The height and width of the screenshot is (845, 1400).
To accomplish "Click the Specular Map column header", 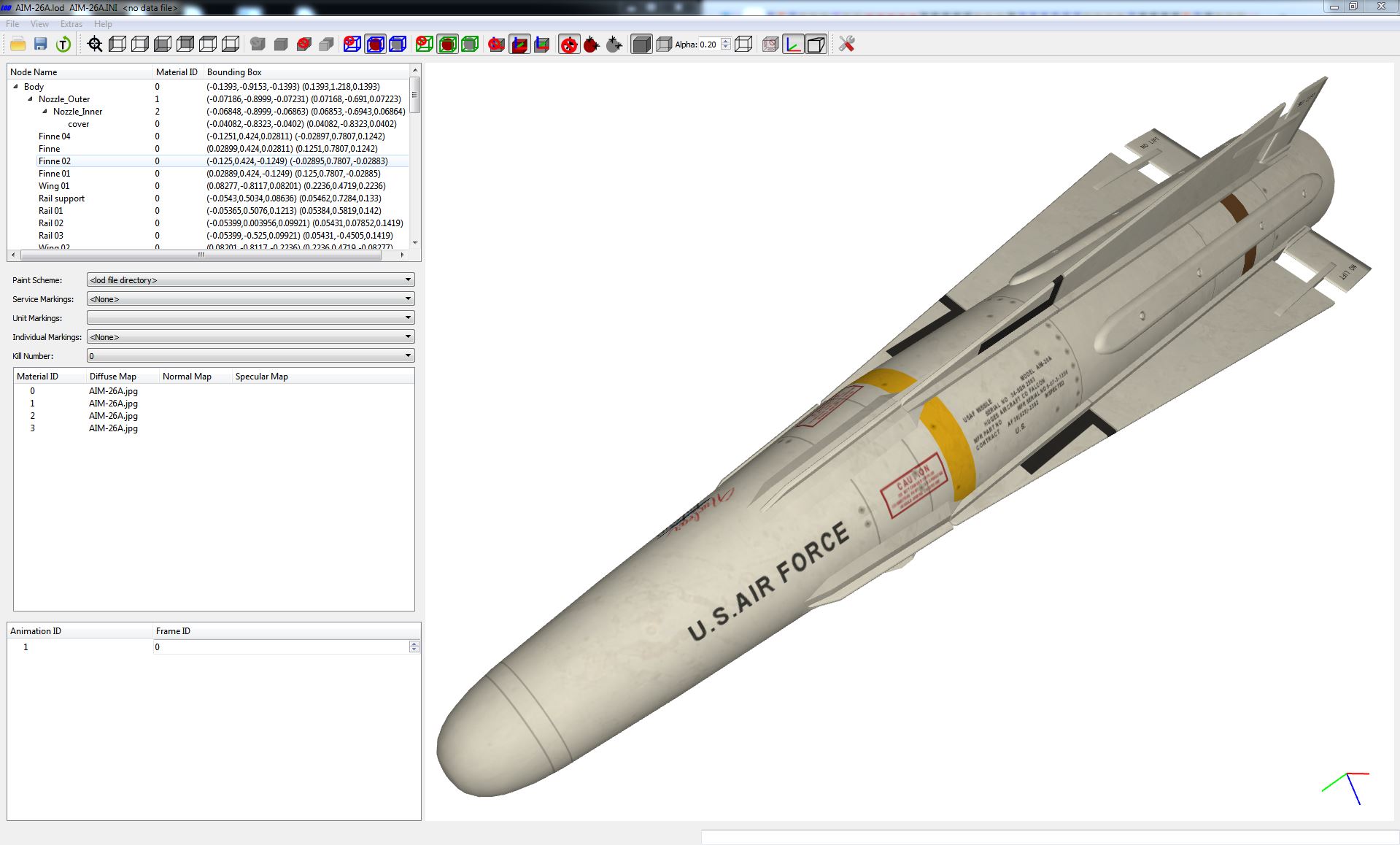I will 323,377.
